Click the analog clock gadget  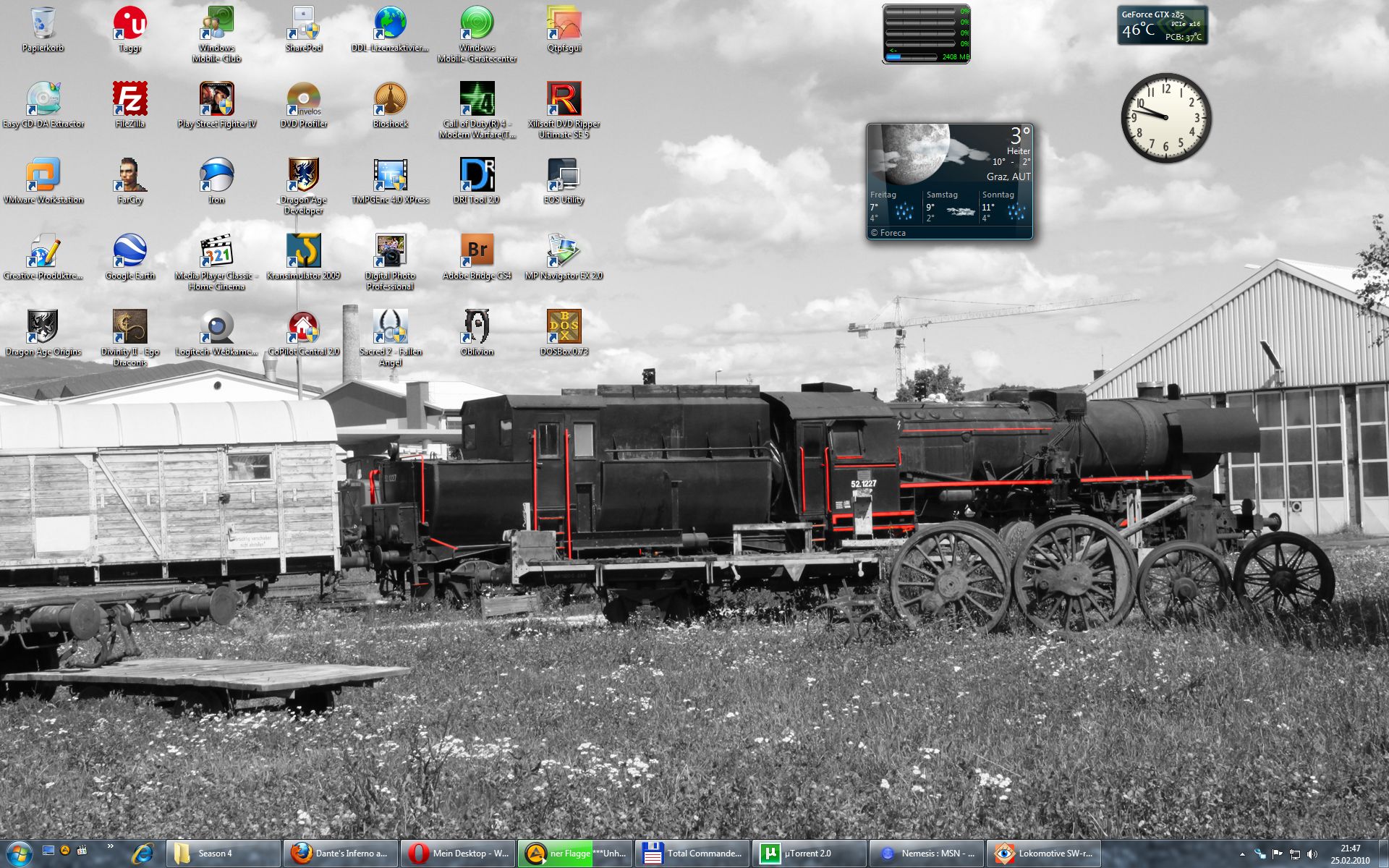1165,118
